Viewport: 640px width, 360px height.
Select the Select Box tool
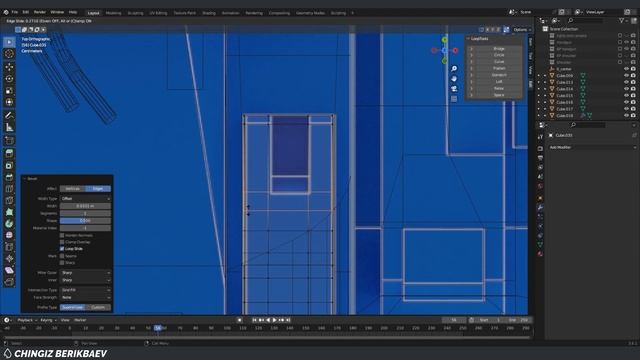[x=9, y=42]
